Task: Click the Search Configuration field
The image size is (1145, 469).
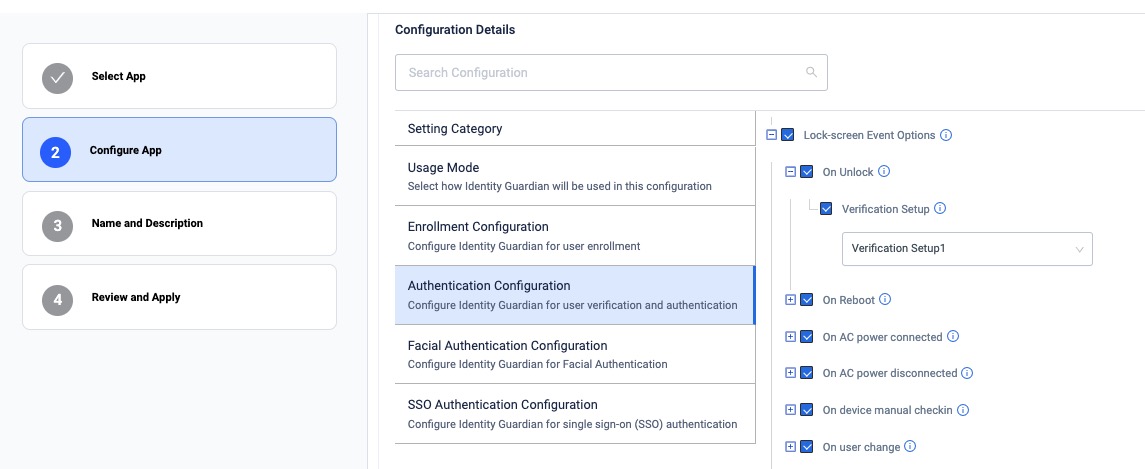Action: coord(600,72)
